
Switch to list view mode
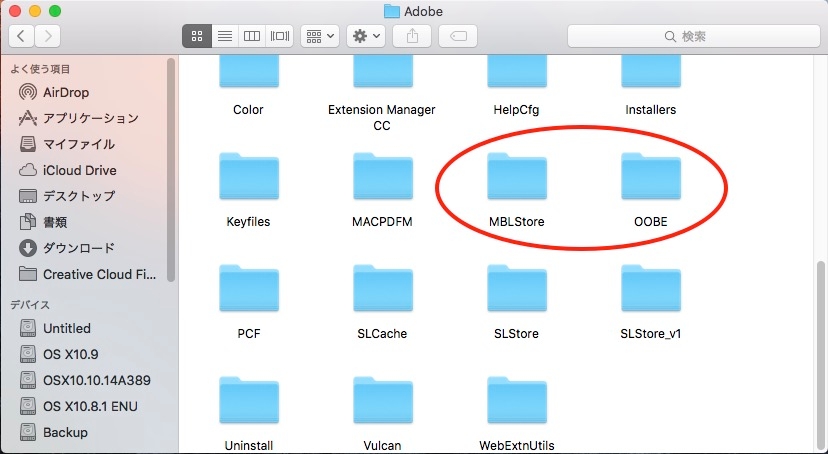click(225, 36)
